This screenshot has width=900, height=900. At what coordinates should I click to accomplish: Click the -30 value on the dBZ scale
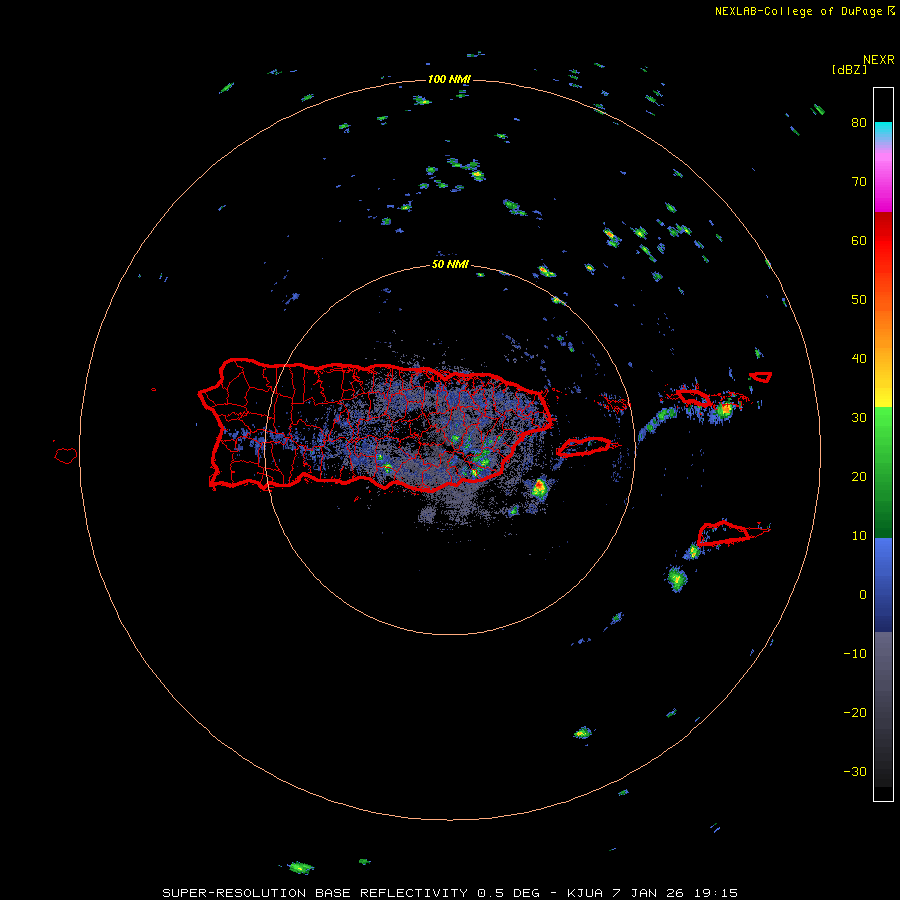pos(855,772)
